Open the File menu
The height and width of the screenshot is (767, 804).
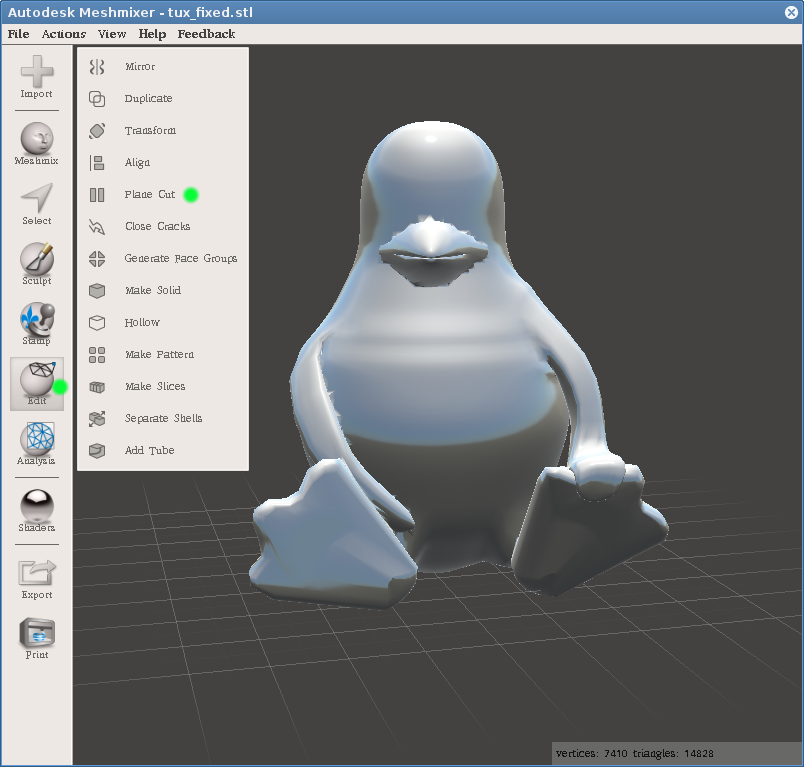[x=18, y=34]
